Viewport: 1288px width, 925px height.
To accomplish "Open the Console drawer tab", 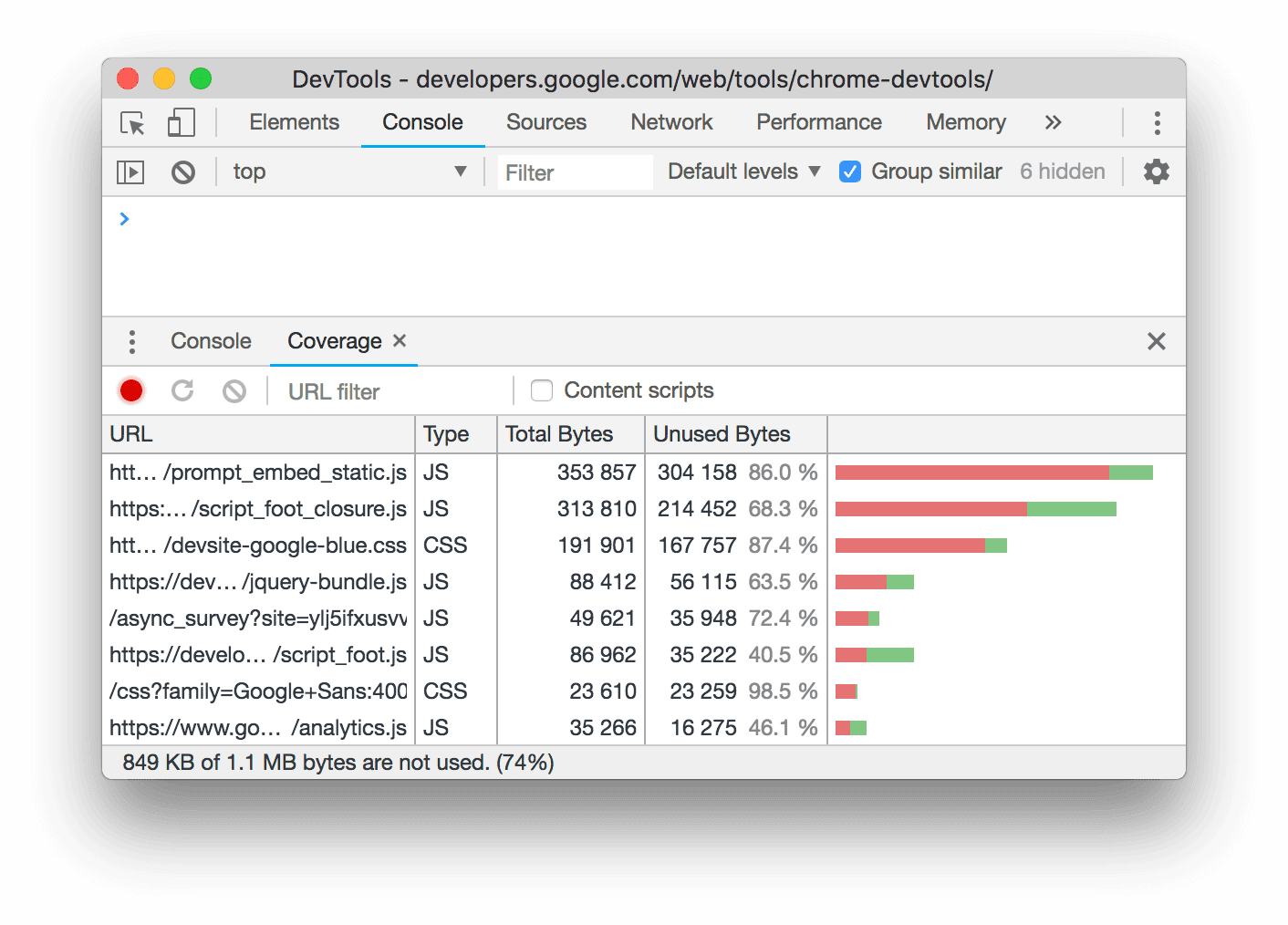I will click(x=210, y=341).
